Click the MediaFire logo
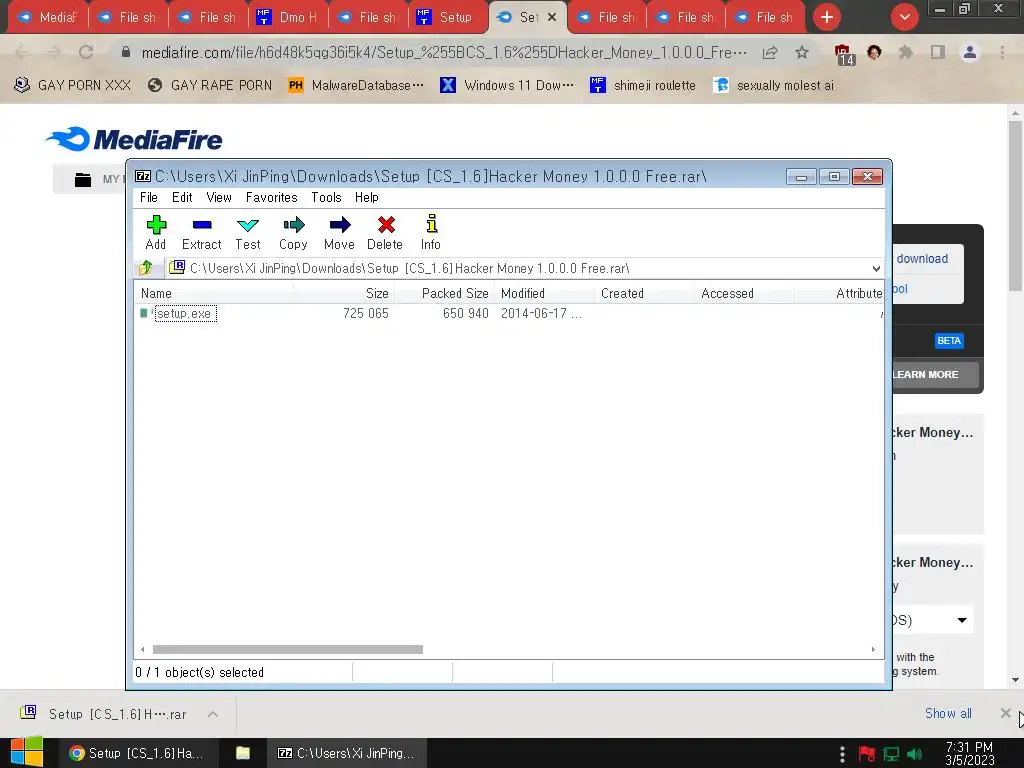This screenshot has height=768, width=1024. [x=135, y=139]
